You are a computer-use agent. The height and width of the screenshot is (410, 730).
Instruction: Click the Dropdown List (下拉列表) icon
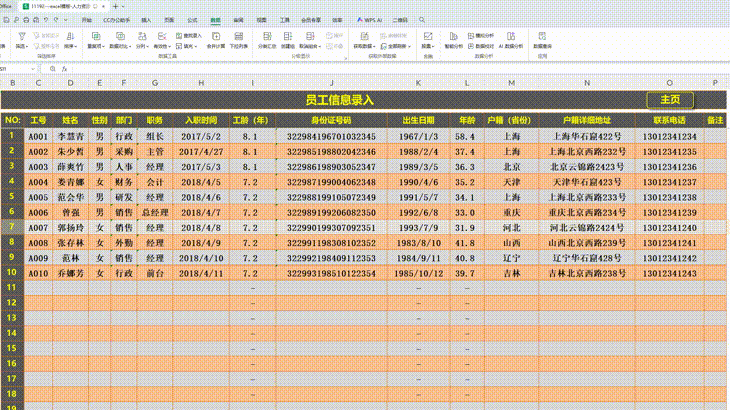238,36
